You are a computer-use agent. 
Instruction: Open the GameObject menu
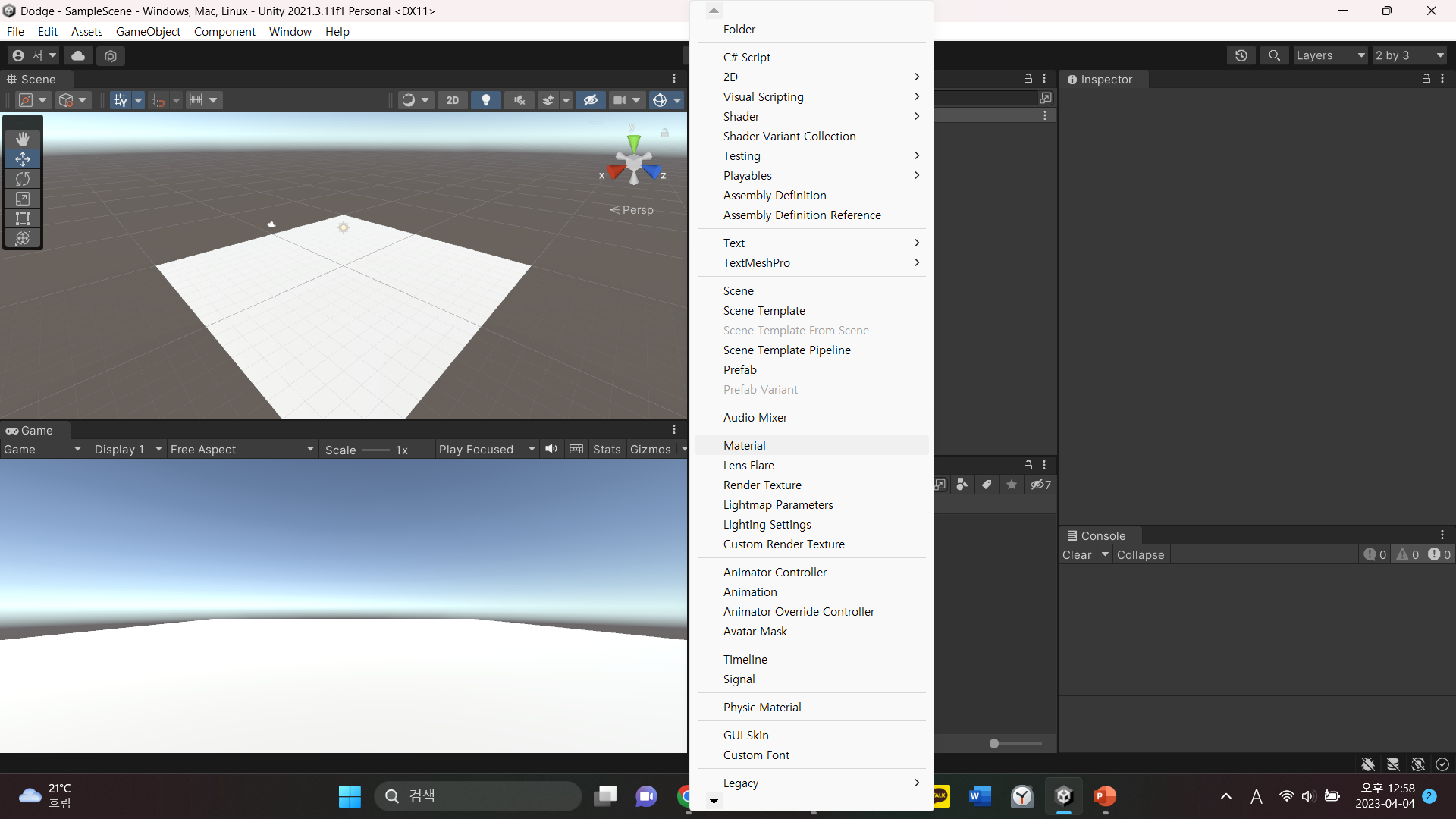[148, 31]
